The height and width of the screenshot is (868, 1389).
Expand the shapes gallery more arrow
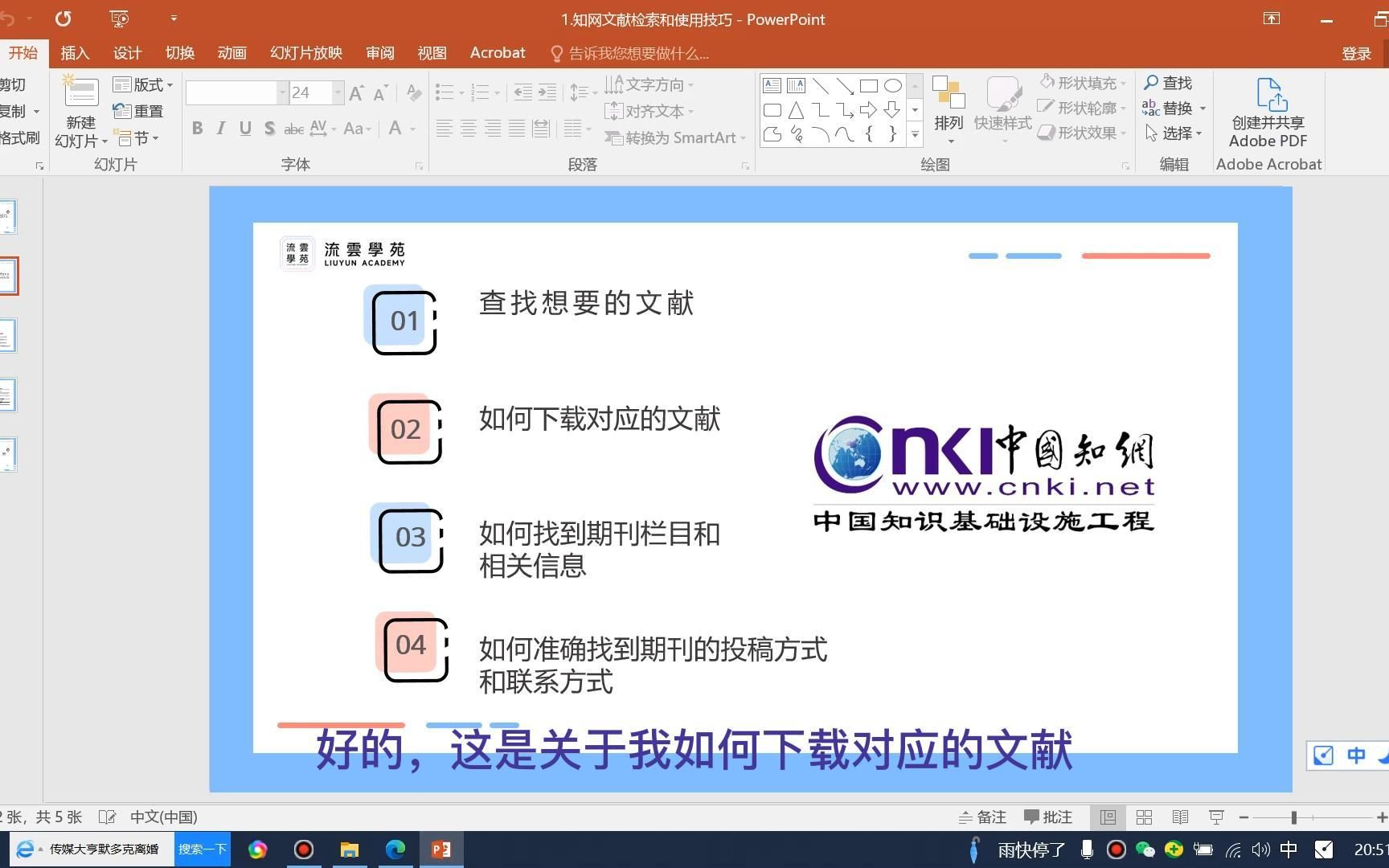(915, 135)
